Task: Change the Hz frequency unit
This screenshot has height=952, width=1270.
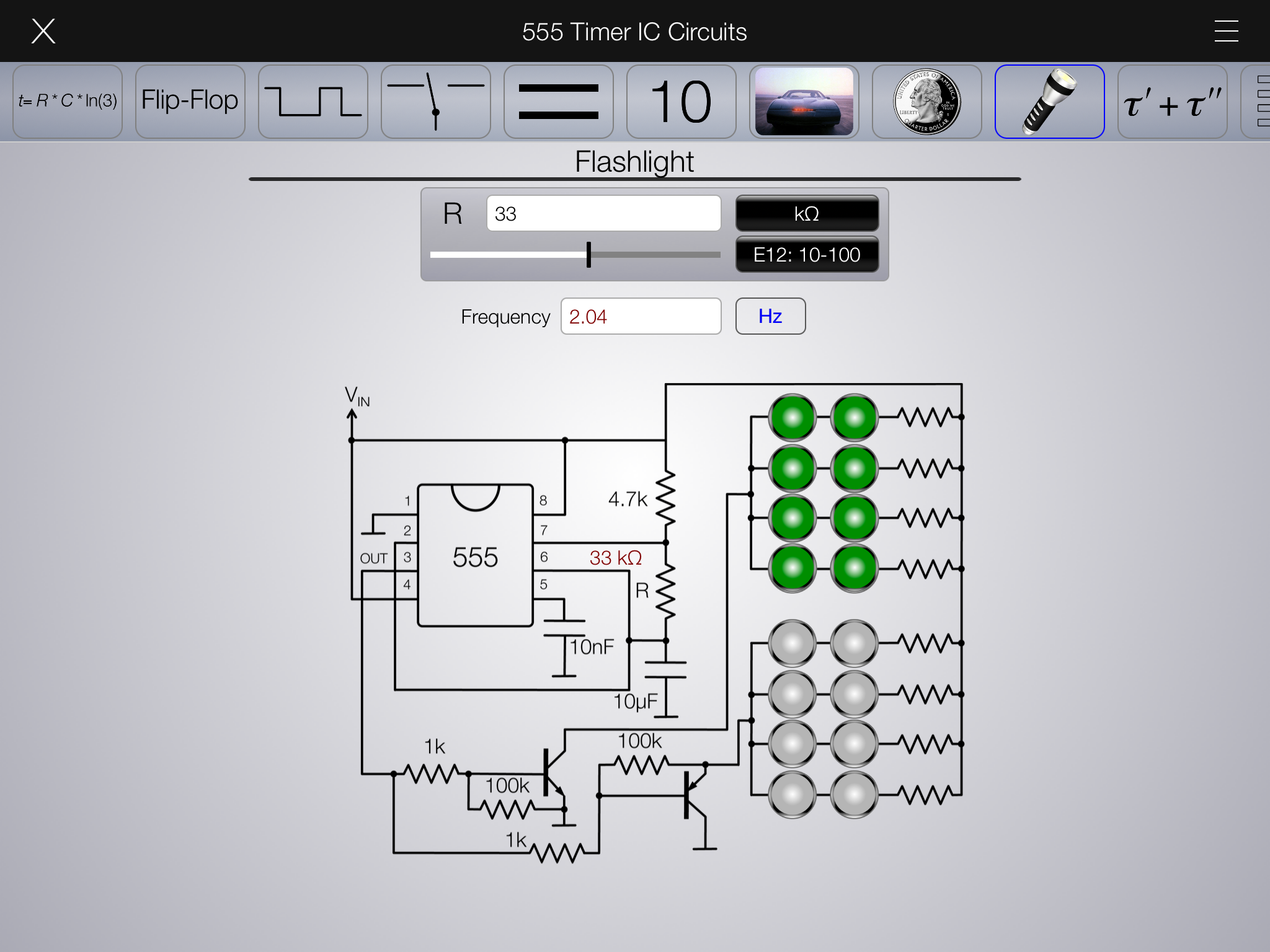Action: (x=770, y=316)
